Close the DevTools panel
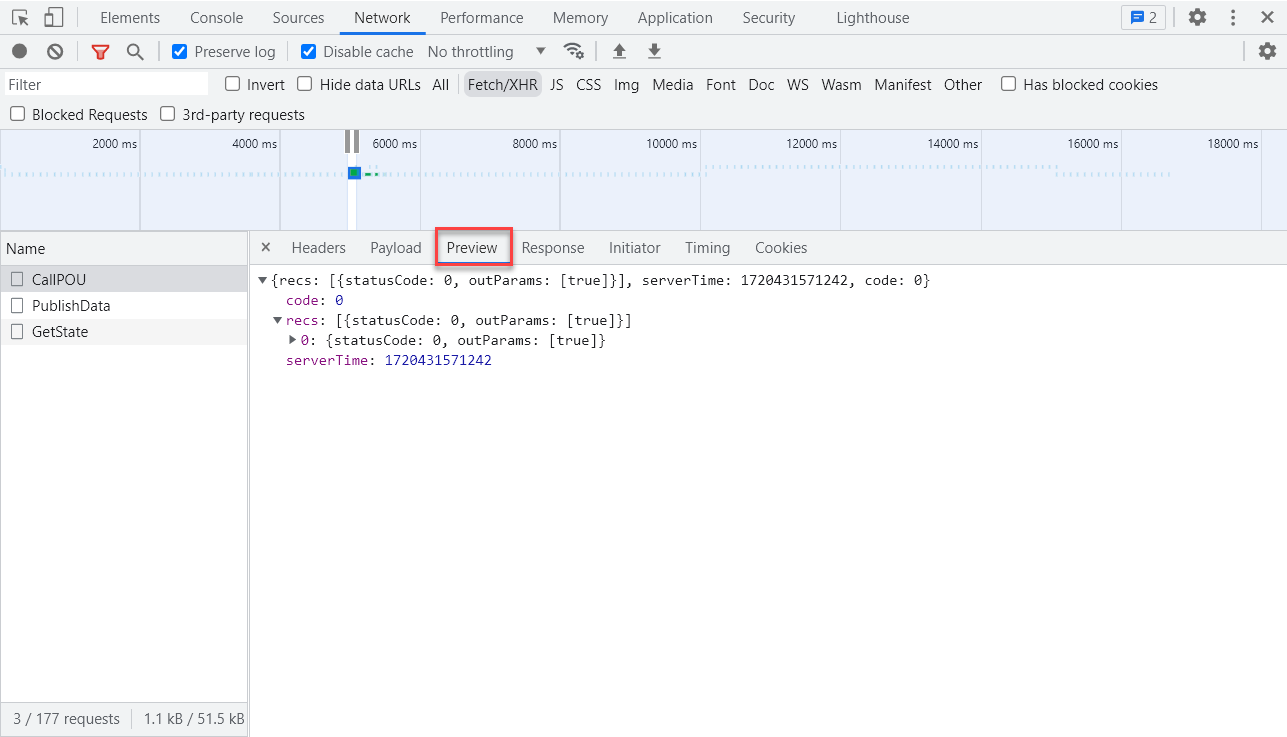 pyautogui.click(x=1267, y=17)
